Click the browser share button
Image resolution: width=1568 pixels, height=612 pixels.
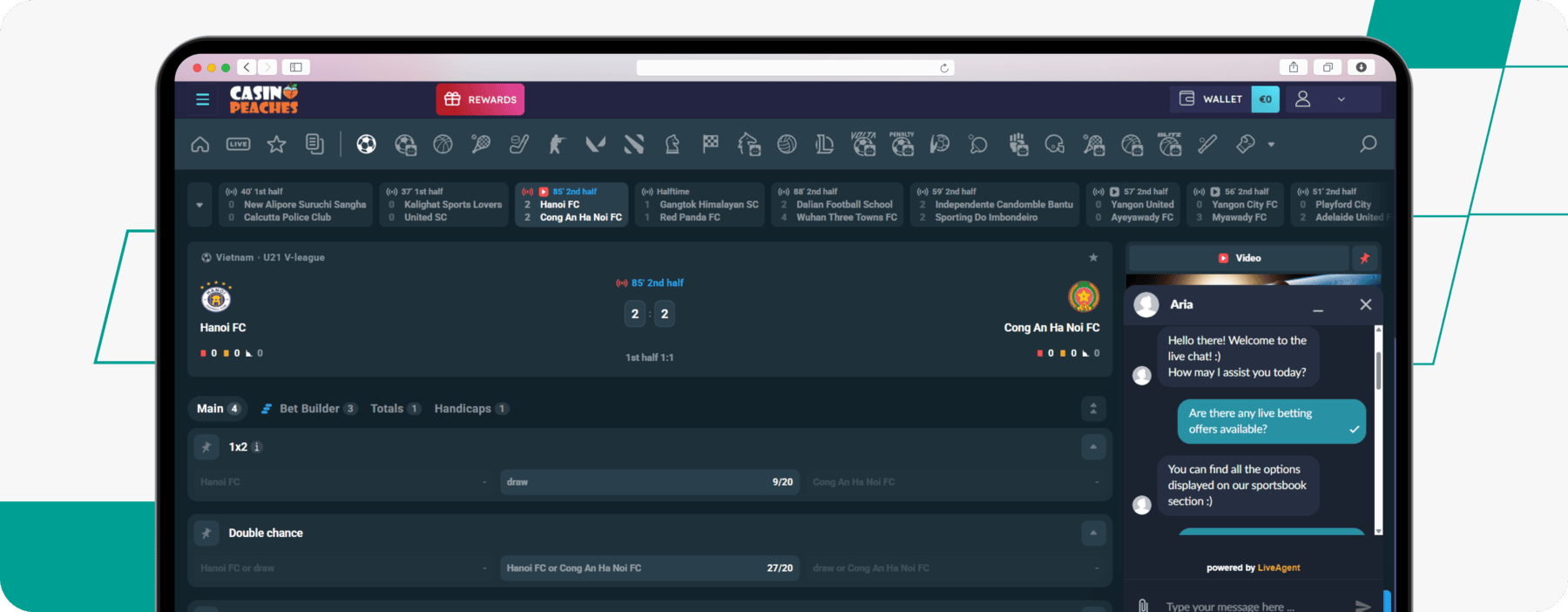[x=1294, y=67]
